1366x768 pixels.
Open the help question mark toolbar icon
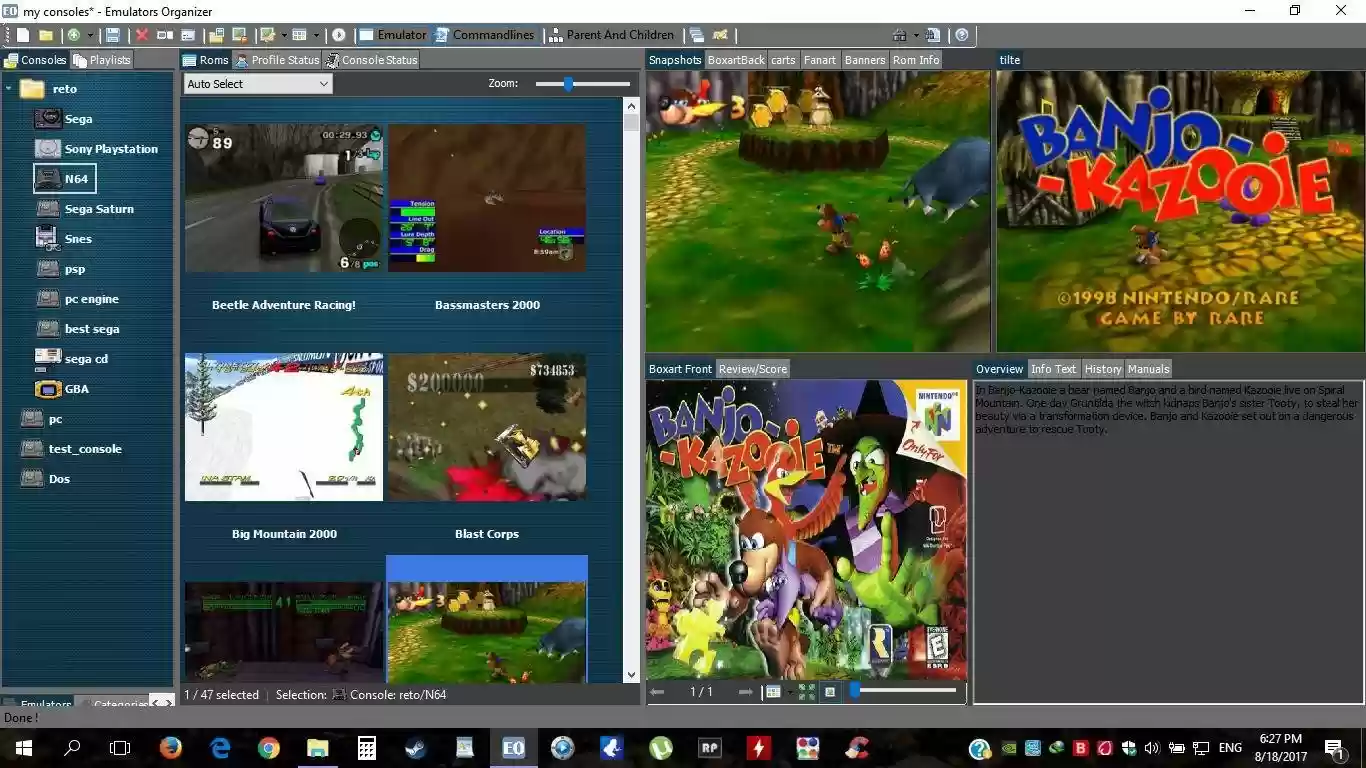[x=961, y=35]
